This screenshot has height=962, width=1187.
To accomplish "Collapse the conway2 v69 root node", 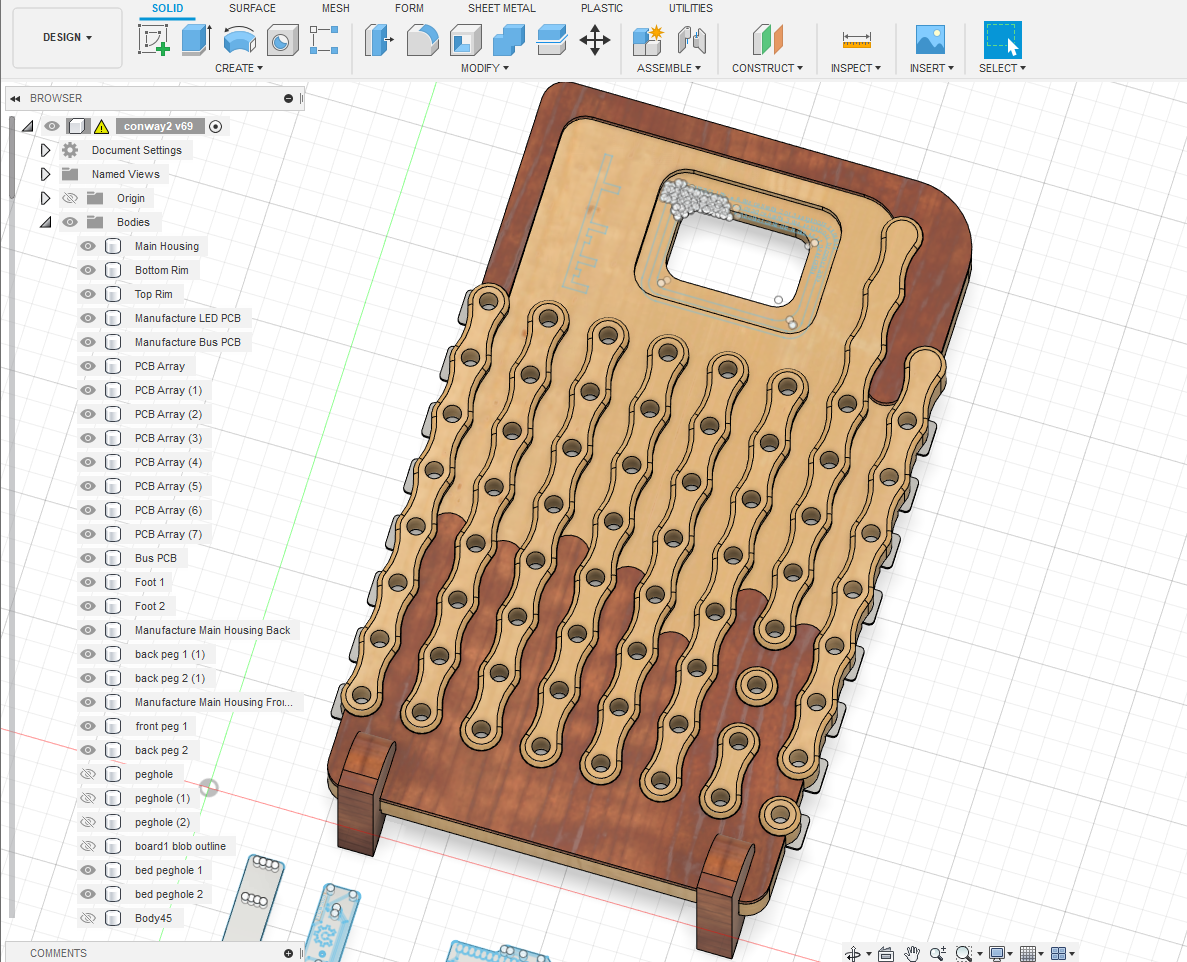I will pyautogui.click(x=28, y=126).
